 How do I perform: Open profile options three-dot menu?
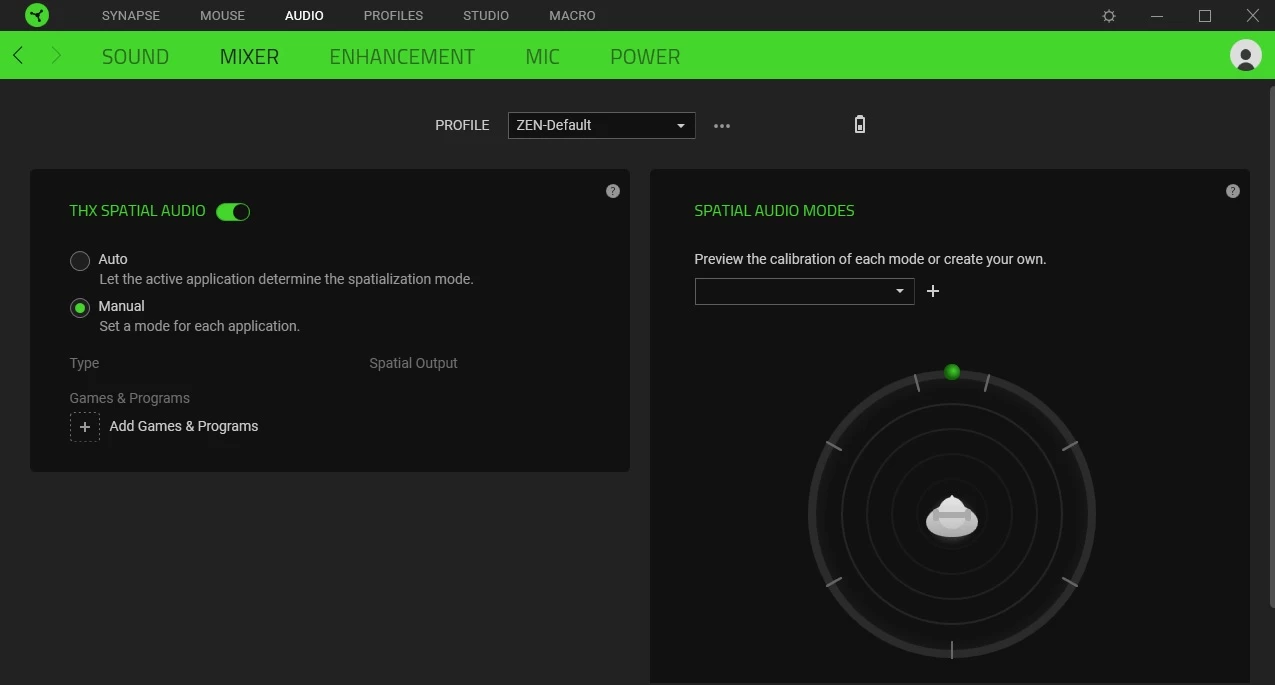722,126
